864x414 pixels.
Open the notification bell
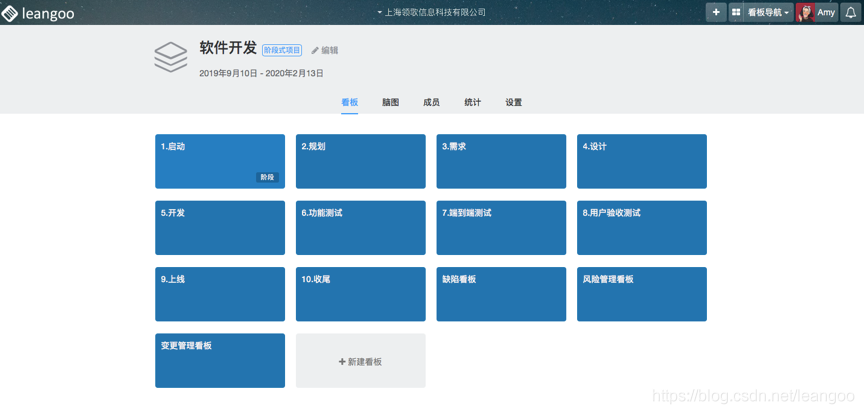851,13
